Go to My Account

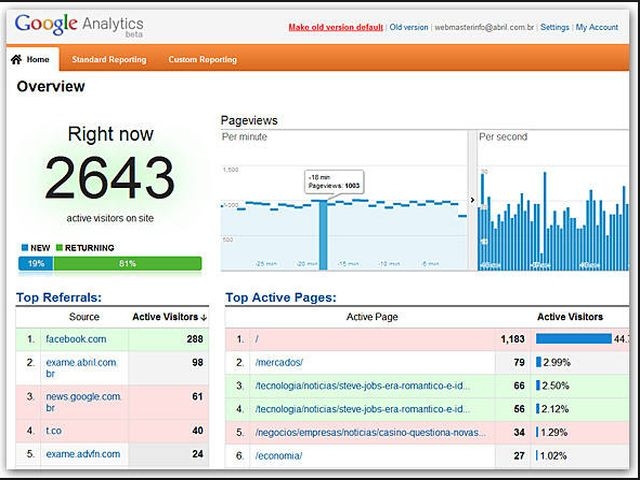pos(597,27)
